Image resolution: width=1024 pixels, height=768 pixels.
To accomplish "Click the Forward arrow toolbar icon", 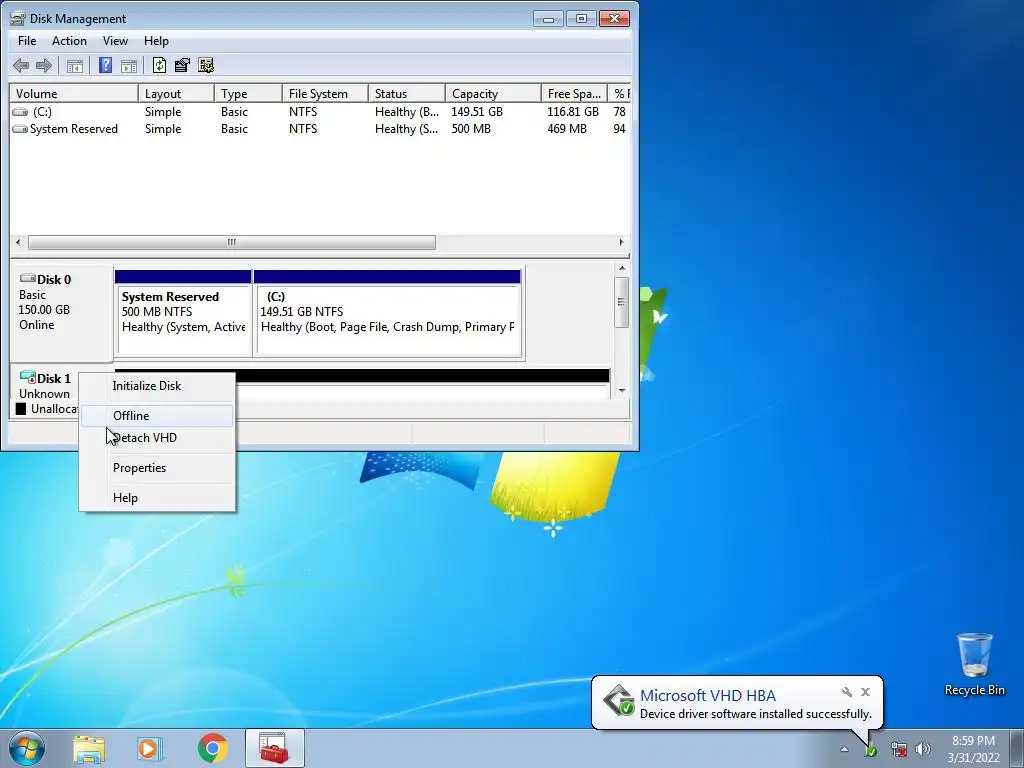I will pos(44,65).
